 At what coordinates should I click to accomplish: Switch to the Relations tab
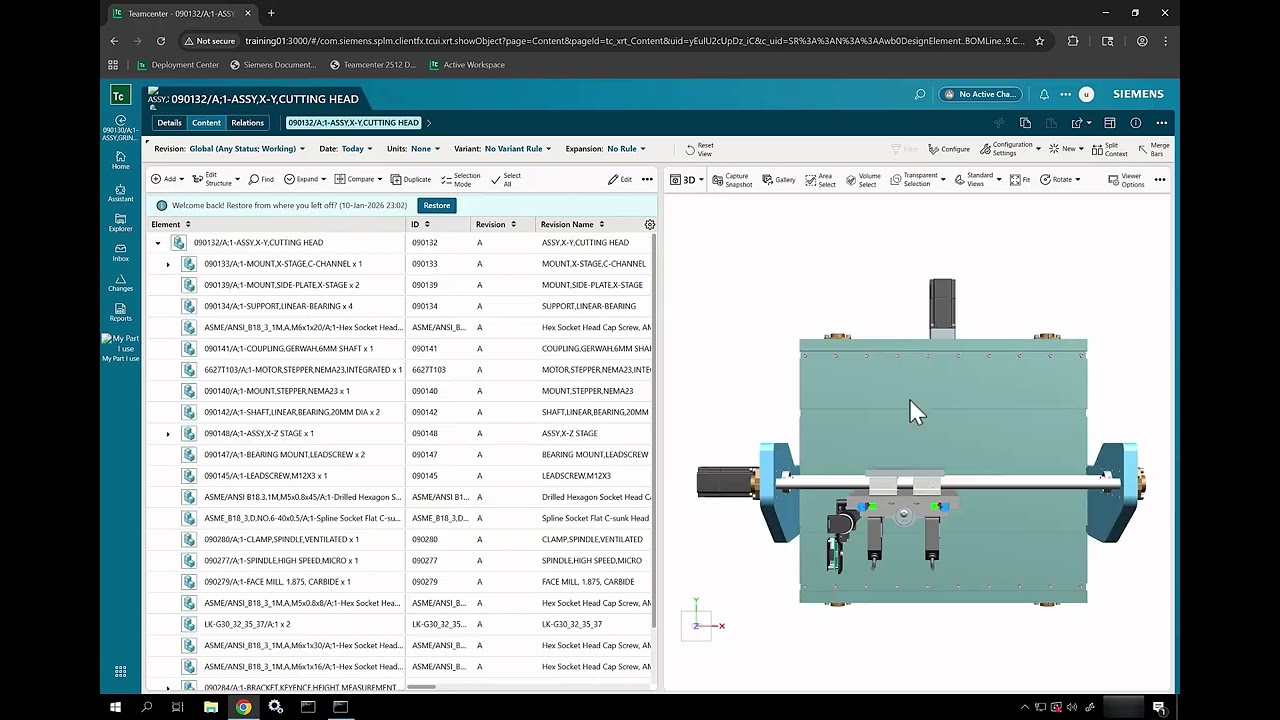(248, 123)
